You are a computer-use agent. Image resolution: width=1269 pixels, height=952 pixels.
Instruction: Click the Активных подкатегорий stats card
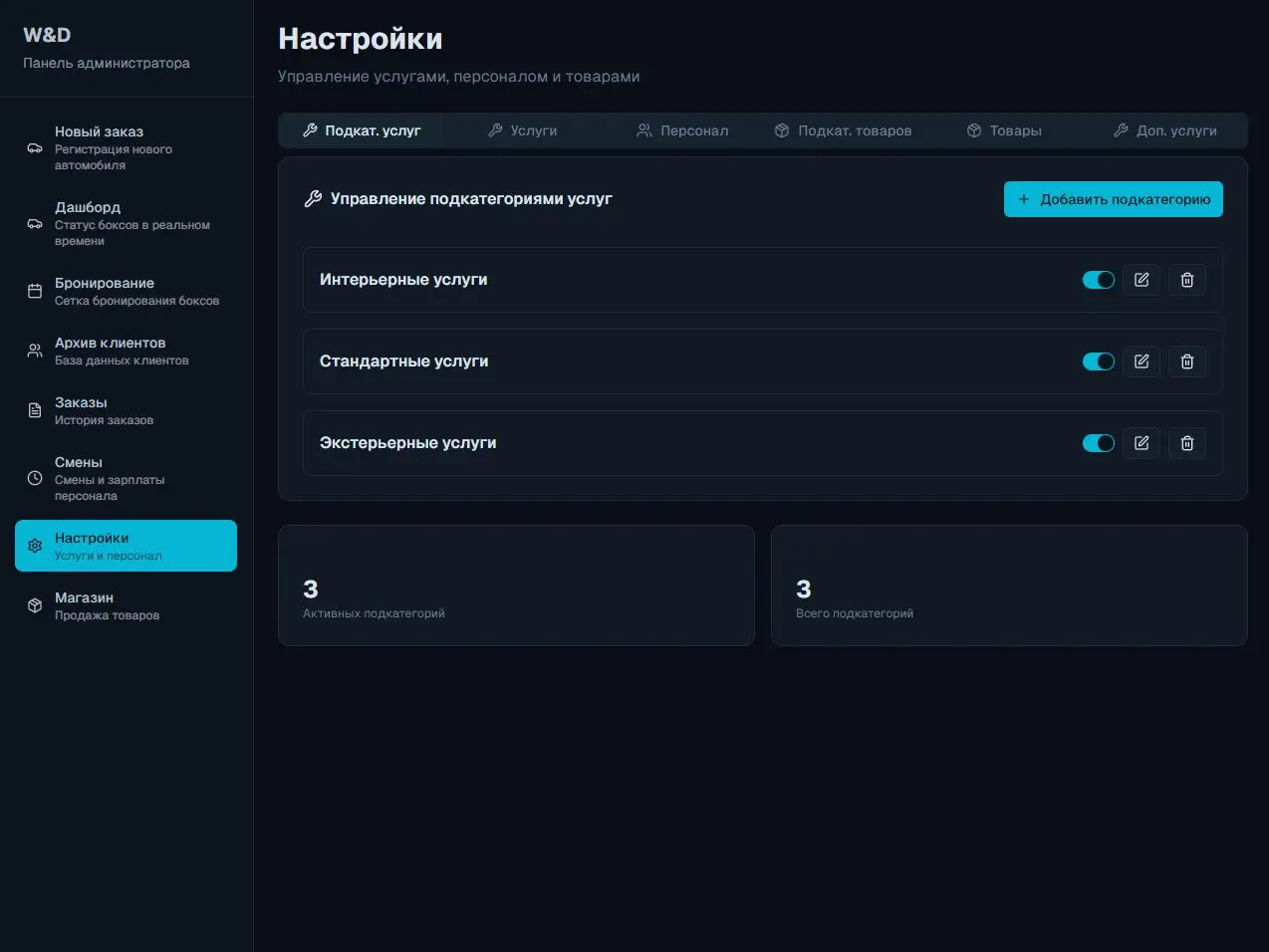pyautogui.click(x=516, y=585)
